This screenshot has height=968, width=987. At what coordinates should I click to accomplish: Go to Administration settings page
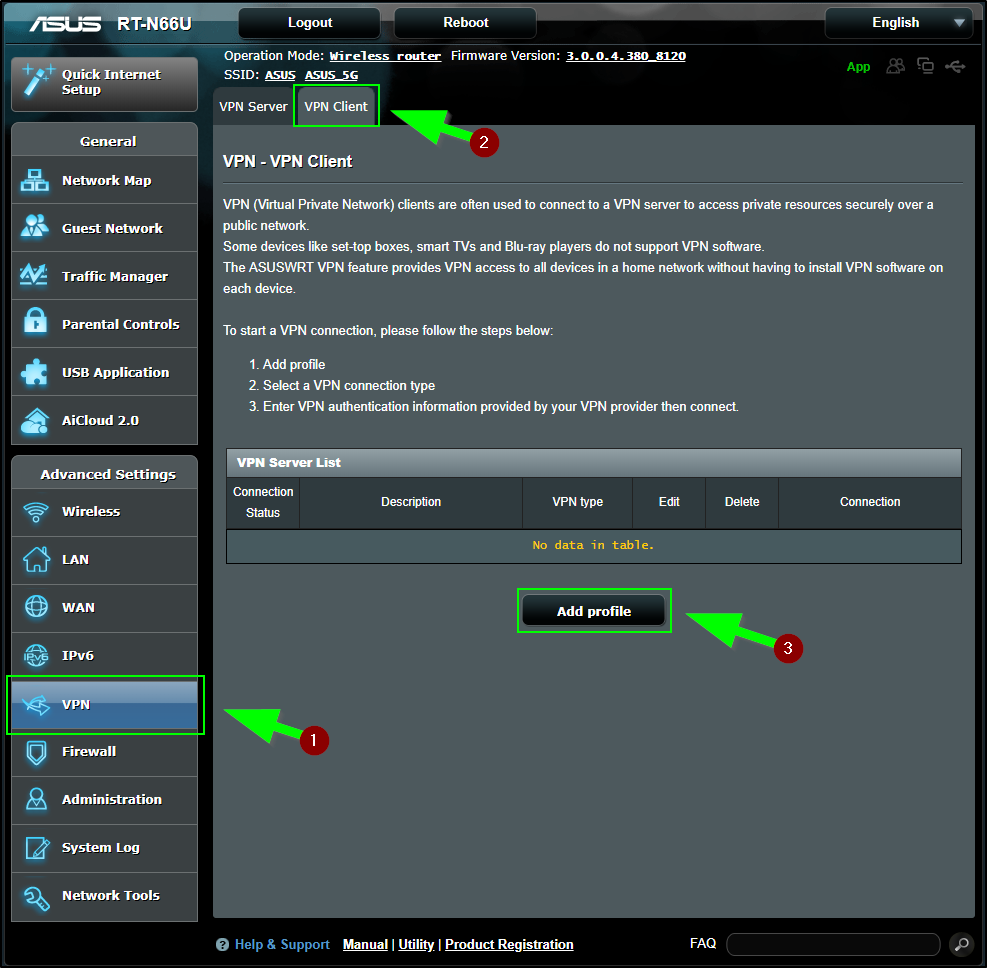(104, 799)
